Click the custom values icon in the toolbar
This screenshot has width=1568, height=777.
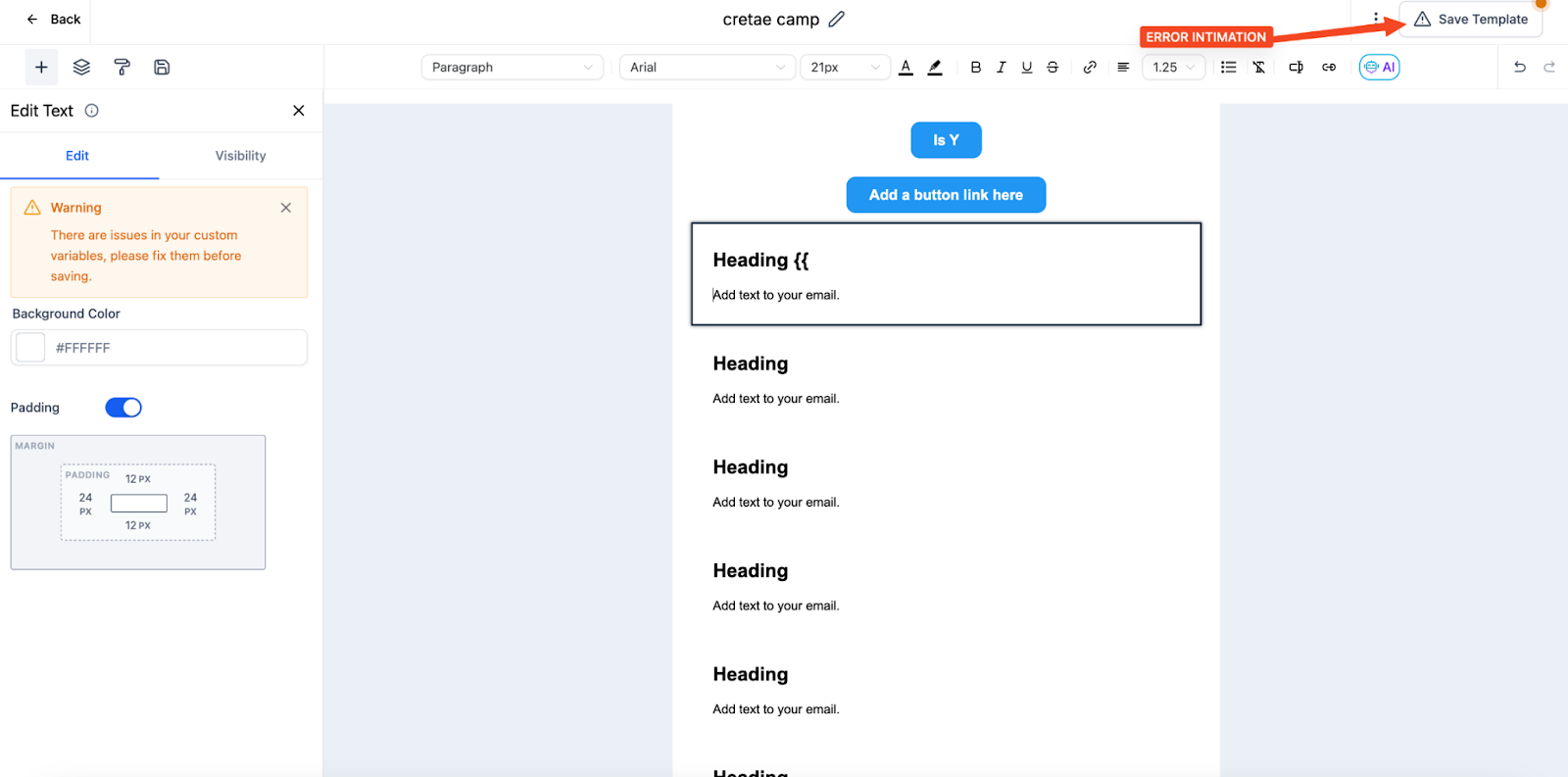[x=1296, y=68]
